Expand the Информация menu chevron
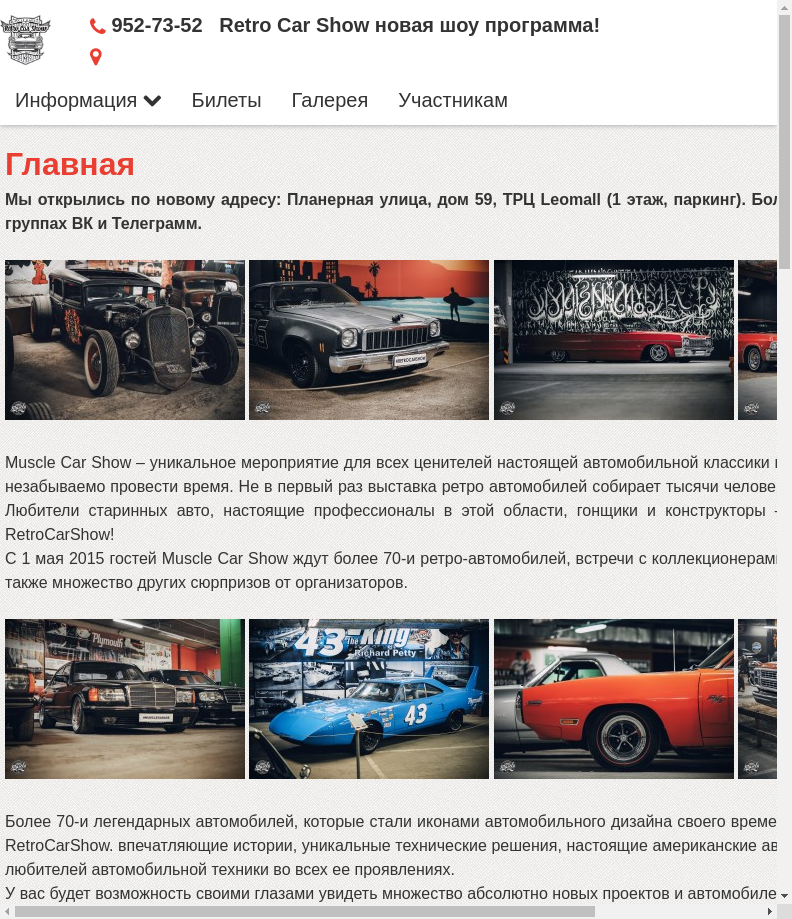This screenshot has height=919, width=792. [x=152, y=101]
